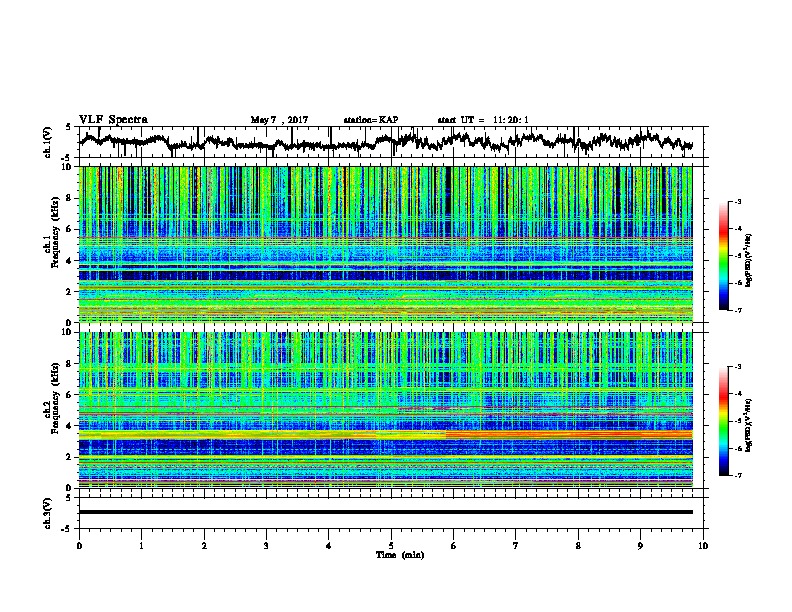Click the "Time (min)" axis label
792x612 pixels.
(400, 555)
